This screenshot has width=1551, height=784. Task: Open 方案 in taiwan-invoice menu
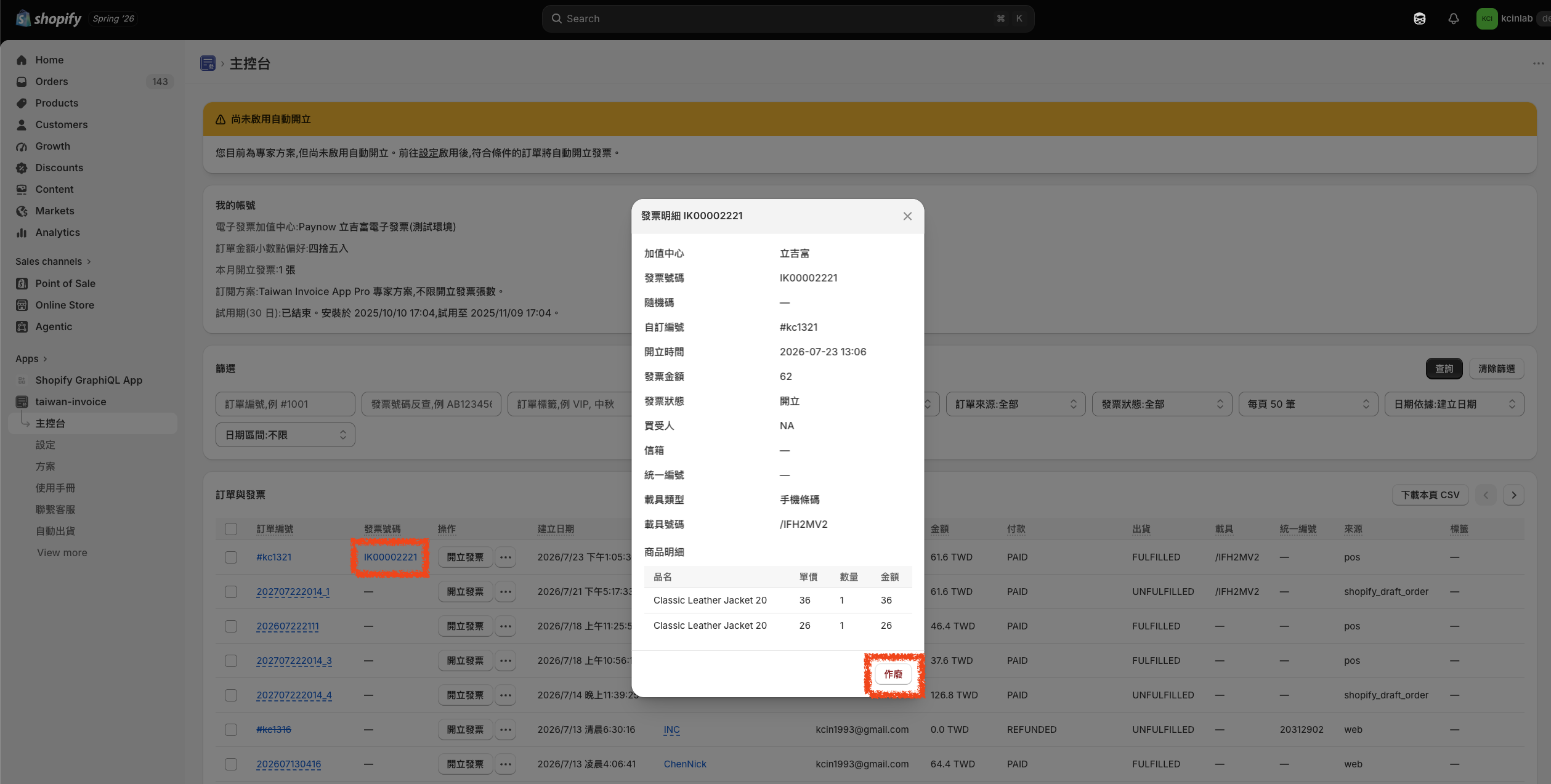pos(45,466)
